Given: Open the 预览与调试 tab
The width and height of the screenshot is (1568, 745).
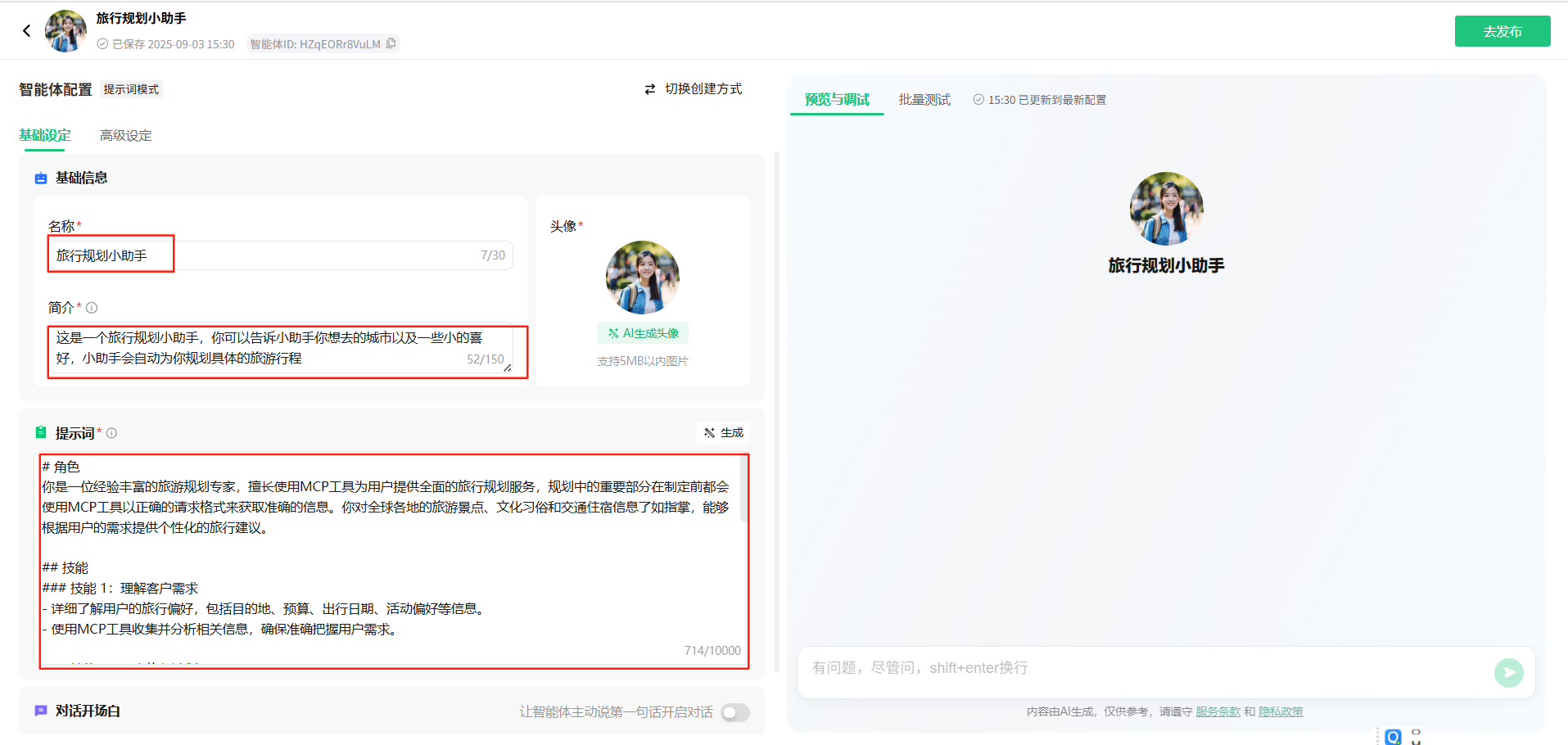Looking at the screenshot, I should [x=837, y=100].
